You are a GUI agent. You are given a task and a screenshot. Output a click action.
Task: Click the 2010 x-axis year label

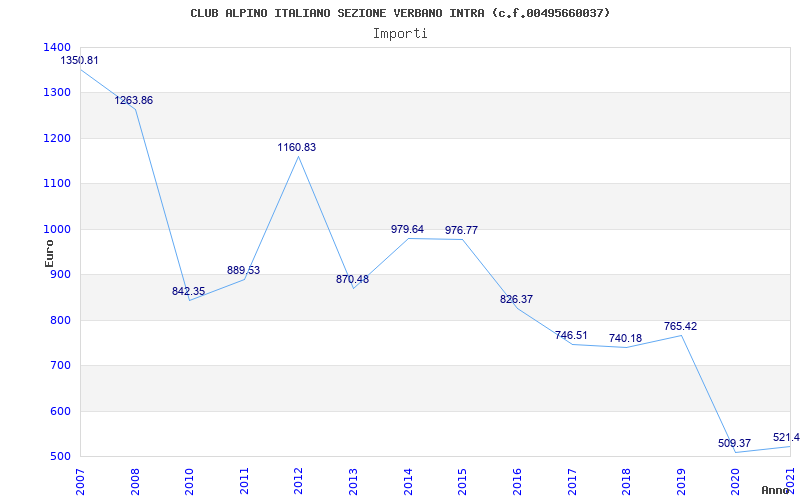189,481
